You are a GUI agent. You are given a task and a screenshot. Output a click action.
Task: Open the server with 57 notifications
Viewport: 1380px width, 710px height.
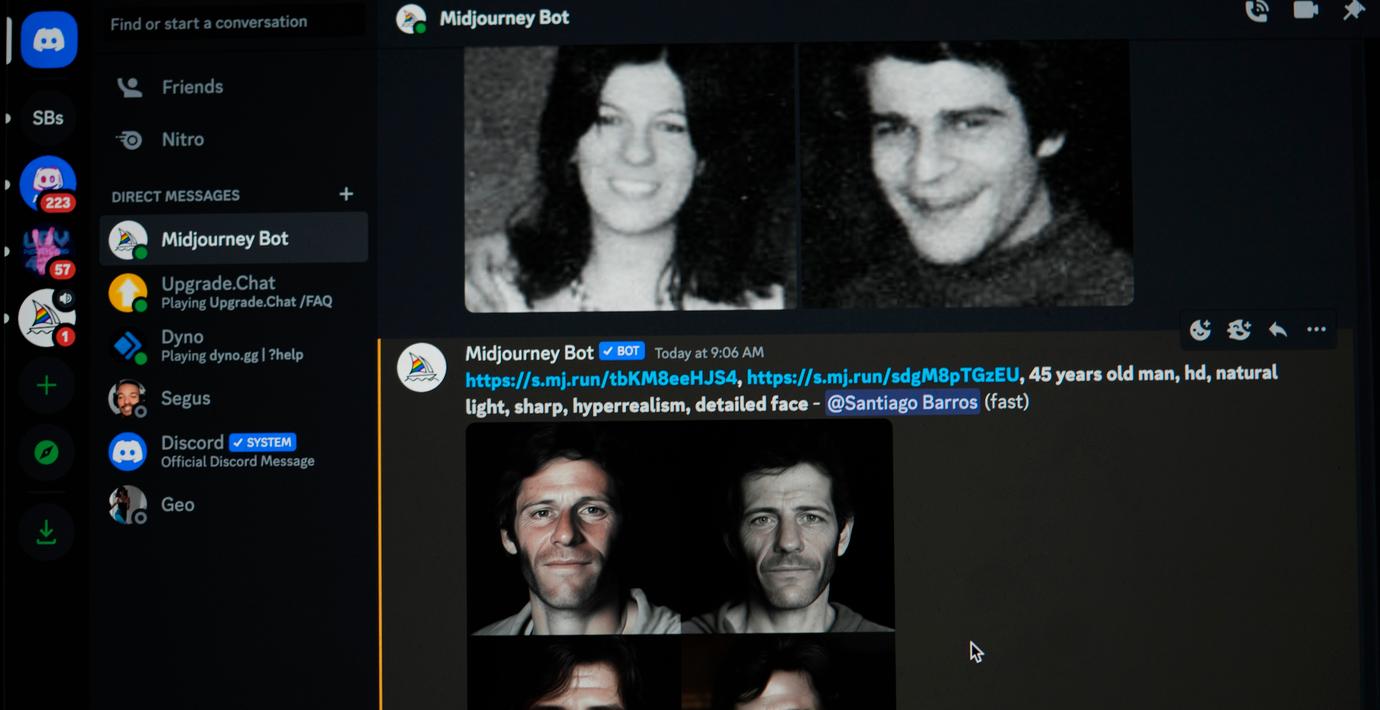tap(48, 251)
